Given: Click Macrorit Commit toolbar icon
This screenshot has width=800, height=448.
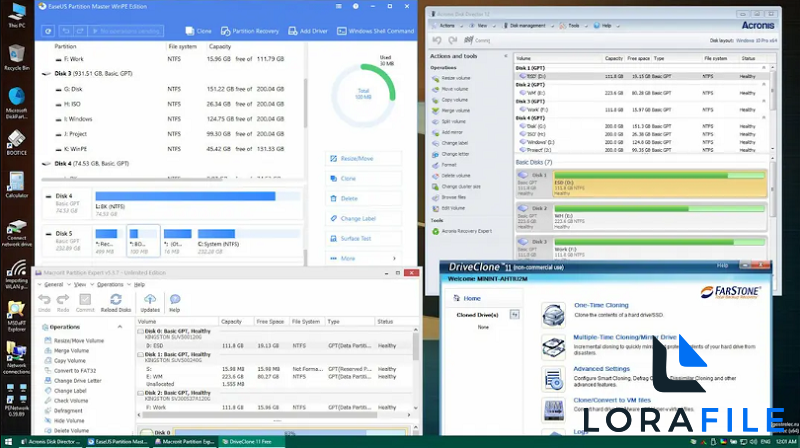Looking at the screenshot, I should [x=85, y=303].
